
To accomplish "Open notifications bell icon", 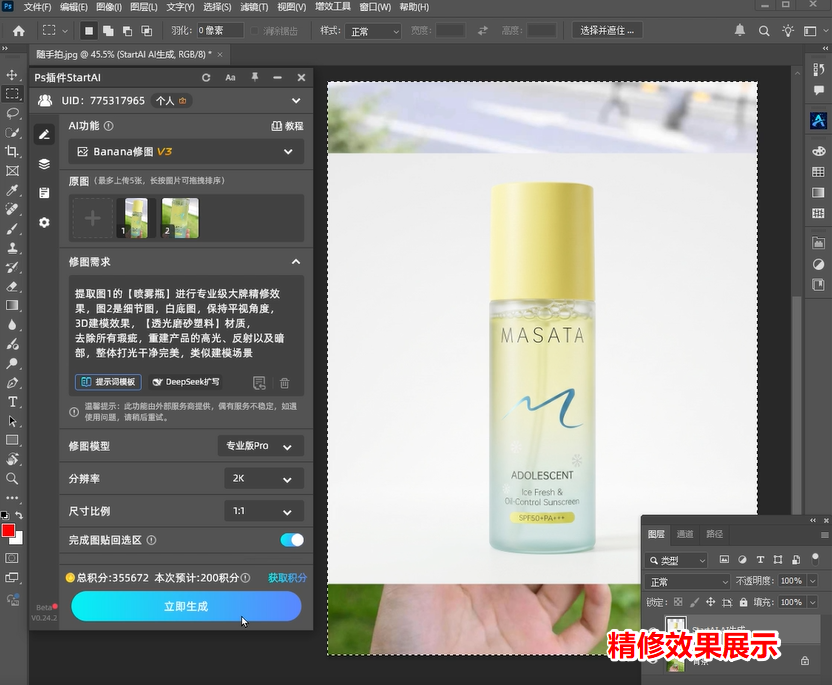I will 740,30.
